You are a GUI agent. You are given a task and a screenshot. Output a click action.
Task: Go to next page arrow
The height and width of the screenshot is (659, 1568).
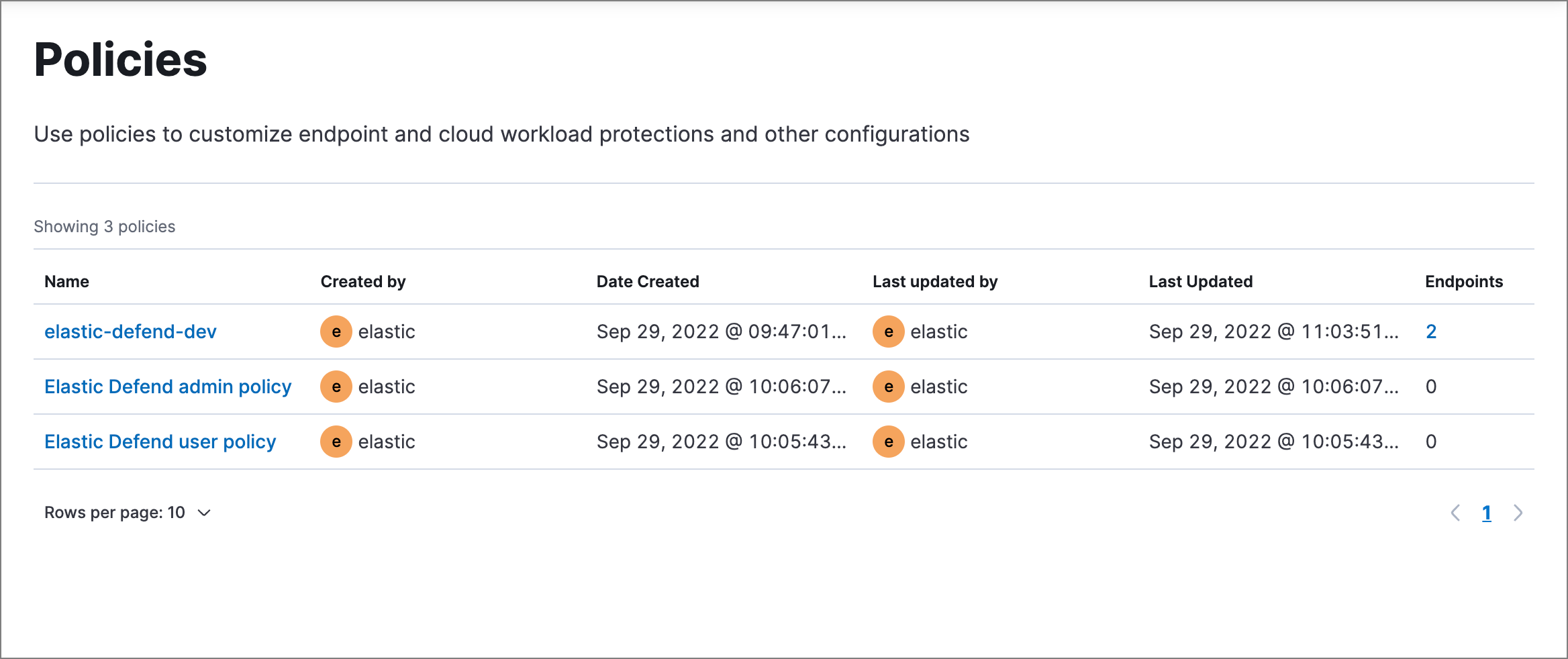(x=1518, y=513)
